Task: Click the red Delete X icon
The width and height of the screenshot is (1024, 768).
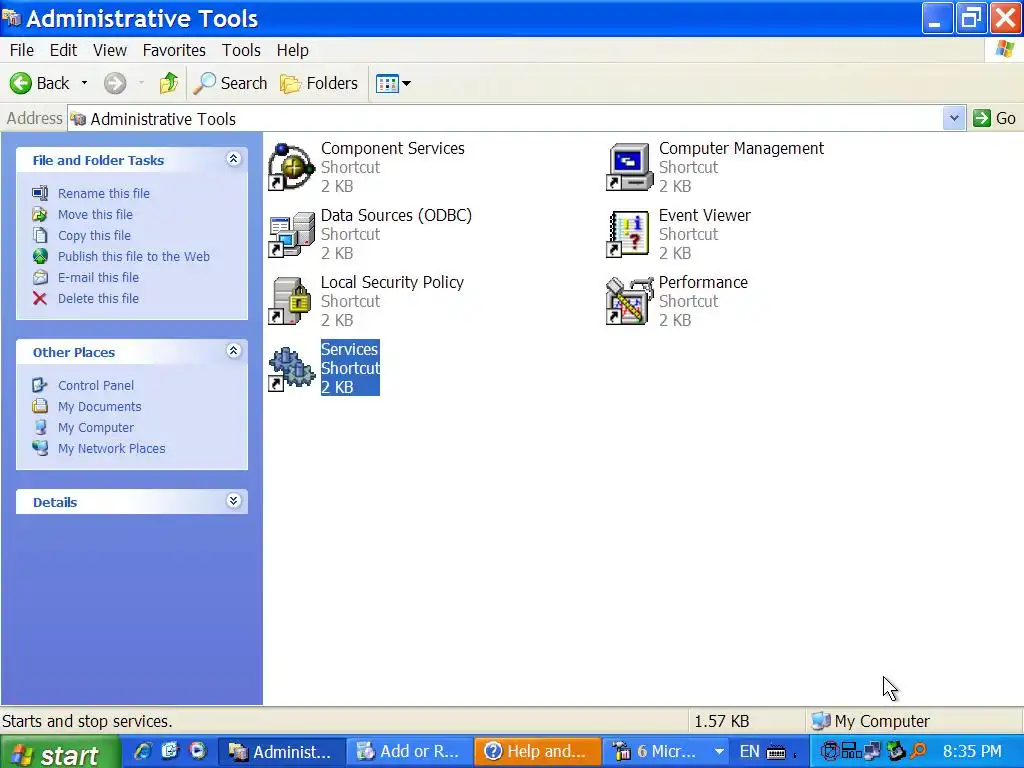Action: point(40,298)
